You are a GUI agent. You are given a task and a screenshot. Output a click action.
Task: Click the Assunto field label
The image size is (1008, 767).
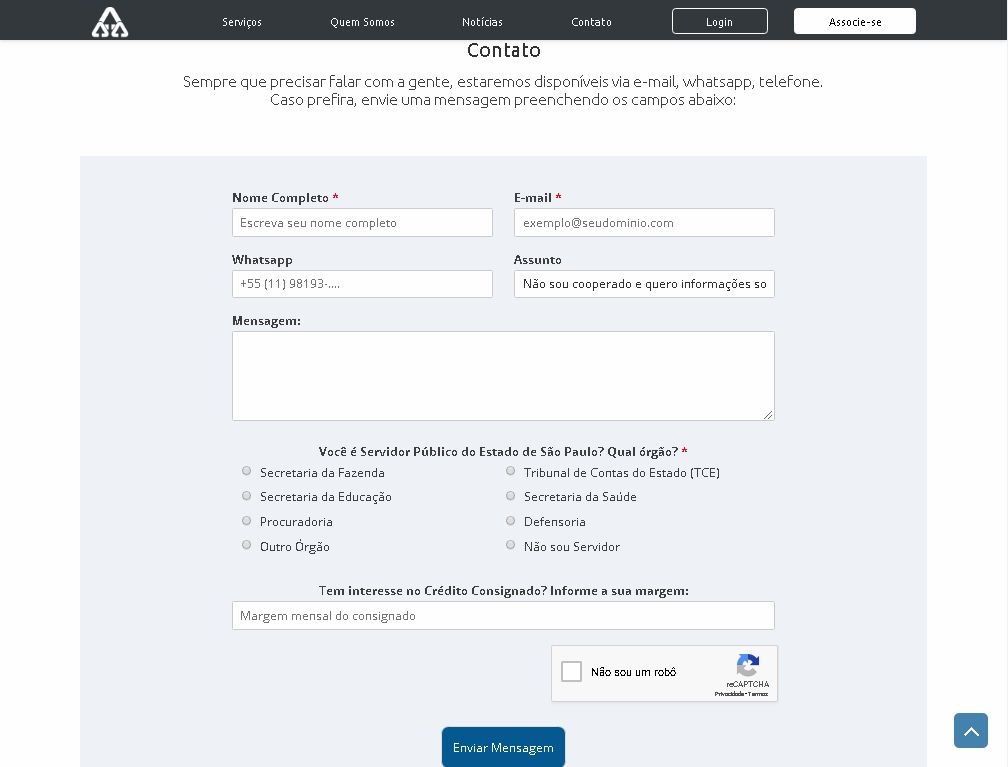pyautogui.click(x=538, y=260)
